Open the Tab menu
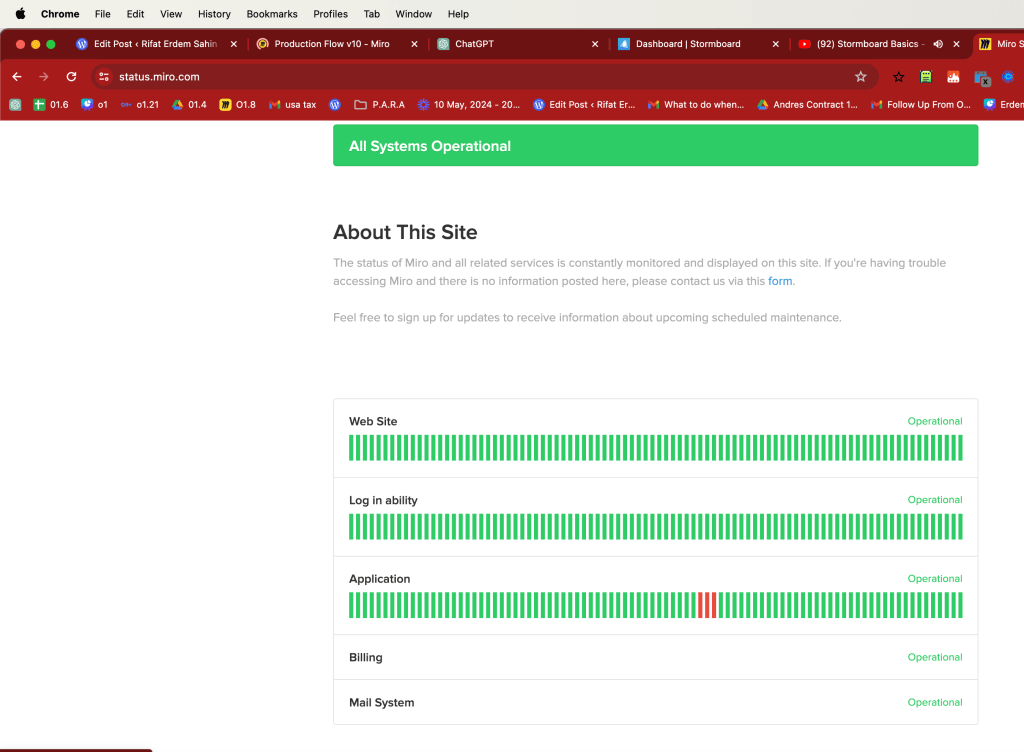 372,14
